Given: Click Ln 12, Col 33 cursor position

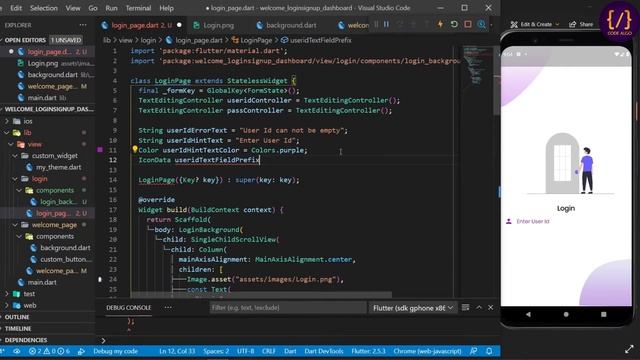Looking at the screenshot, I should [177, 351].
